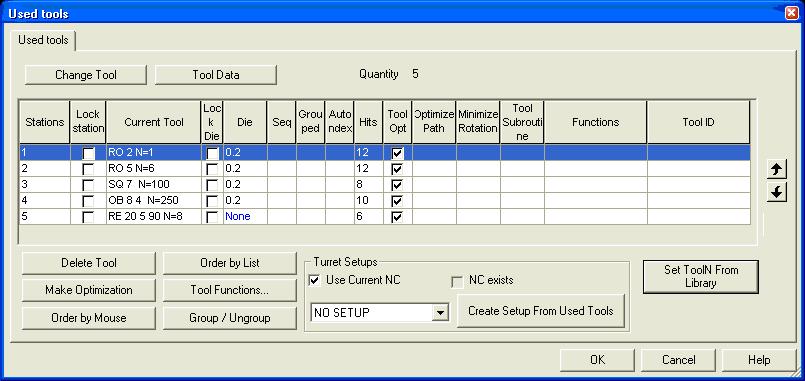
Task: Click Create Setup From Used Tools
Action: pyautogui.click(x=541, y=311)
